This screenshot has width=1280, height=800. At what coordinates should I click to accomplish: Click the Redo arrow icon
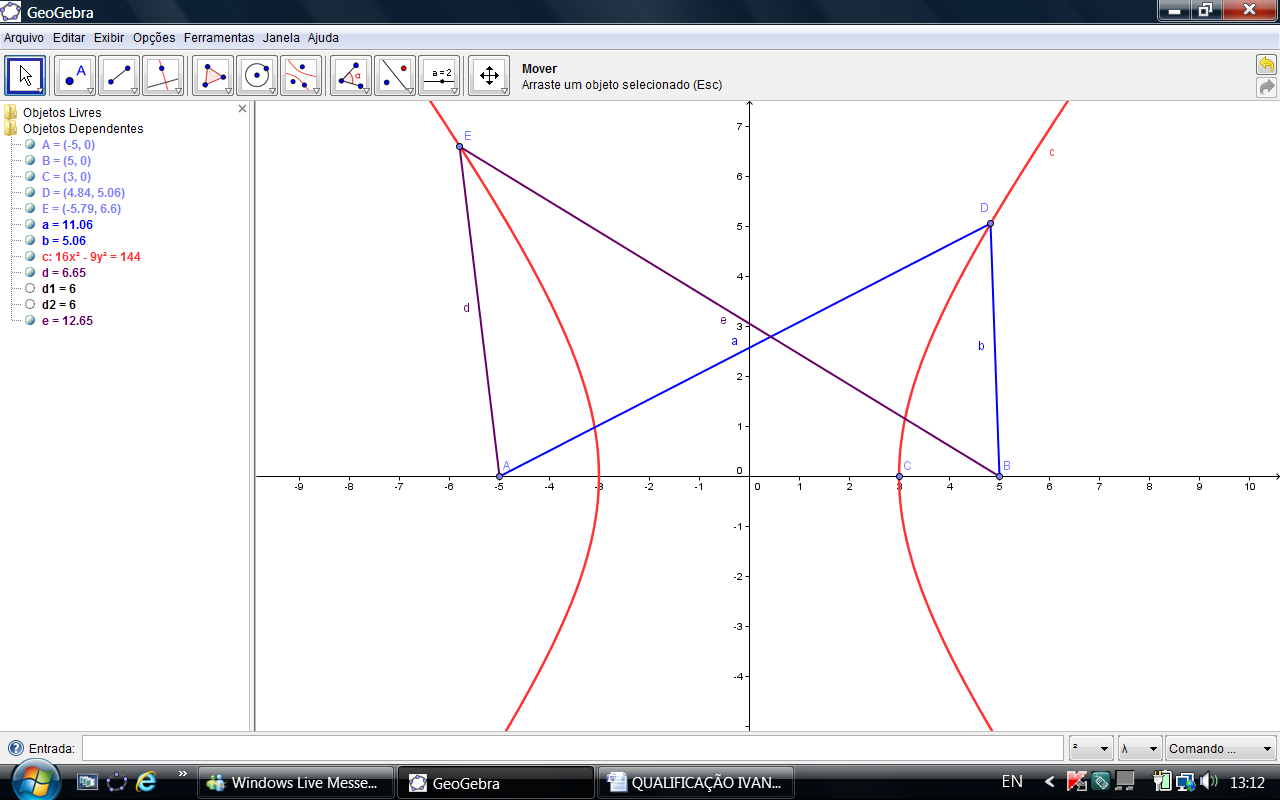pos(1267,88)
